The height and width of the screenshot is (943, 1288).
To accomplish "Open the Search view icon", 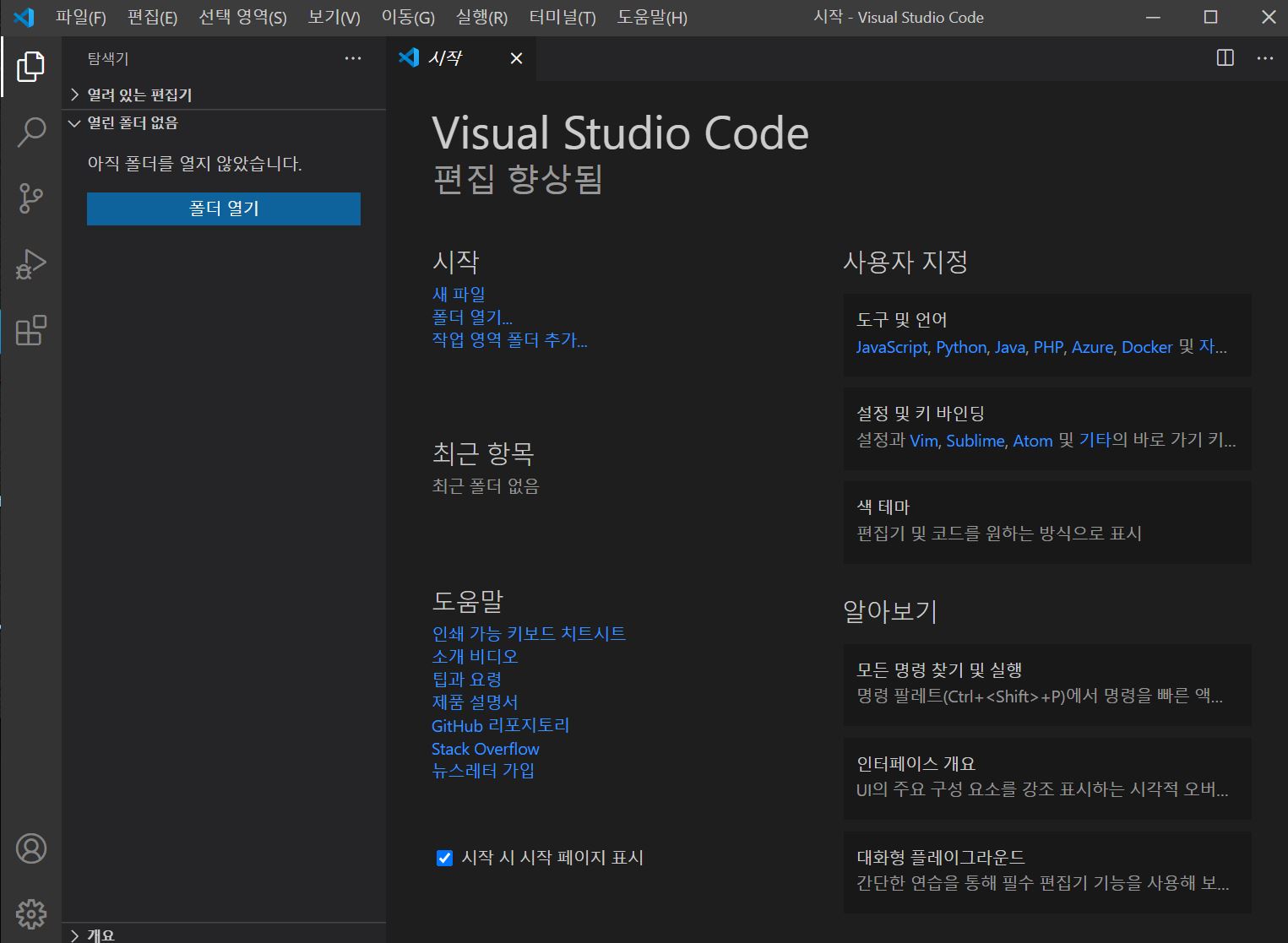I will point(30,132).
